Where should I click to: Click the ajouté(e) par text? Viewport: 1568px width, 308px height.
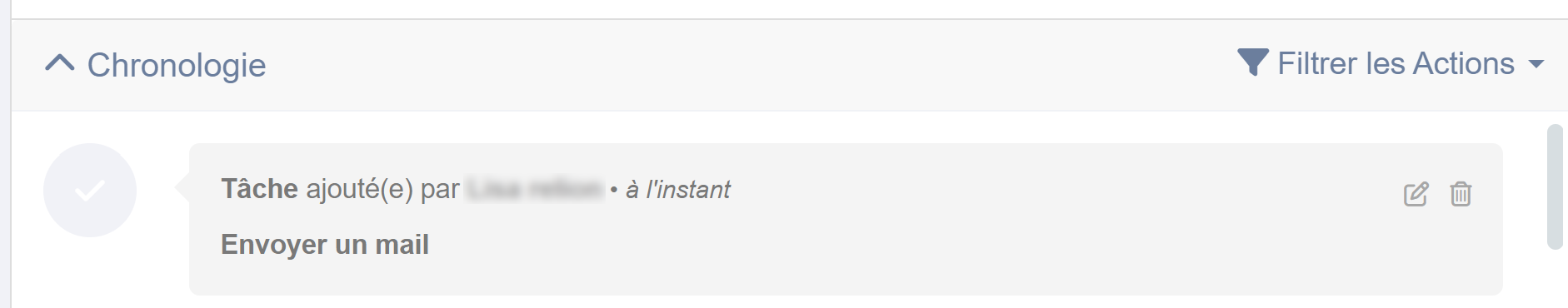click(382, 189)
